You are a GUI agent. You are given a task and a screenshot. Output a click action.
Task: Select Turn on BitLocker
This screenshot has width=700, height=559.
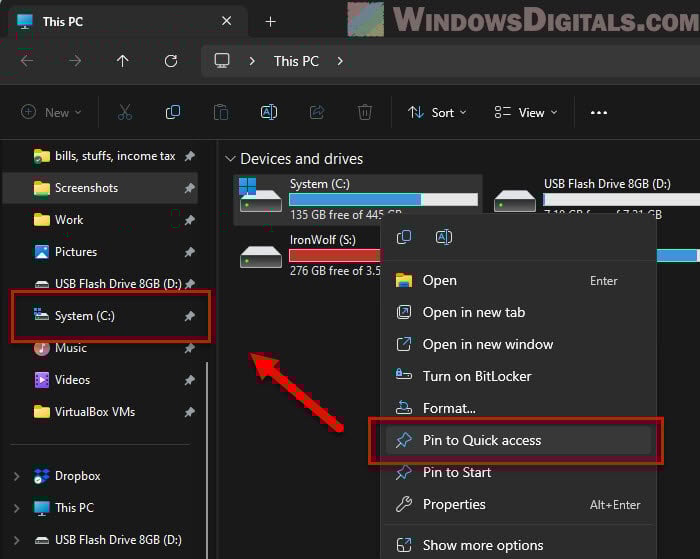pos(518,376)
